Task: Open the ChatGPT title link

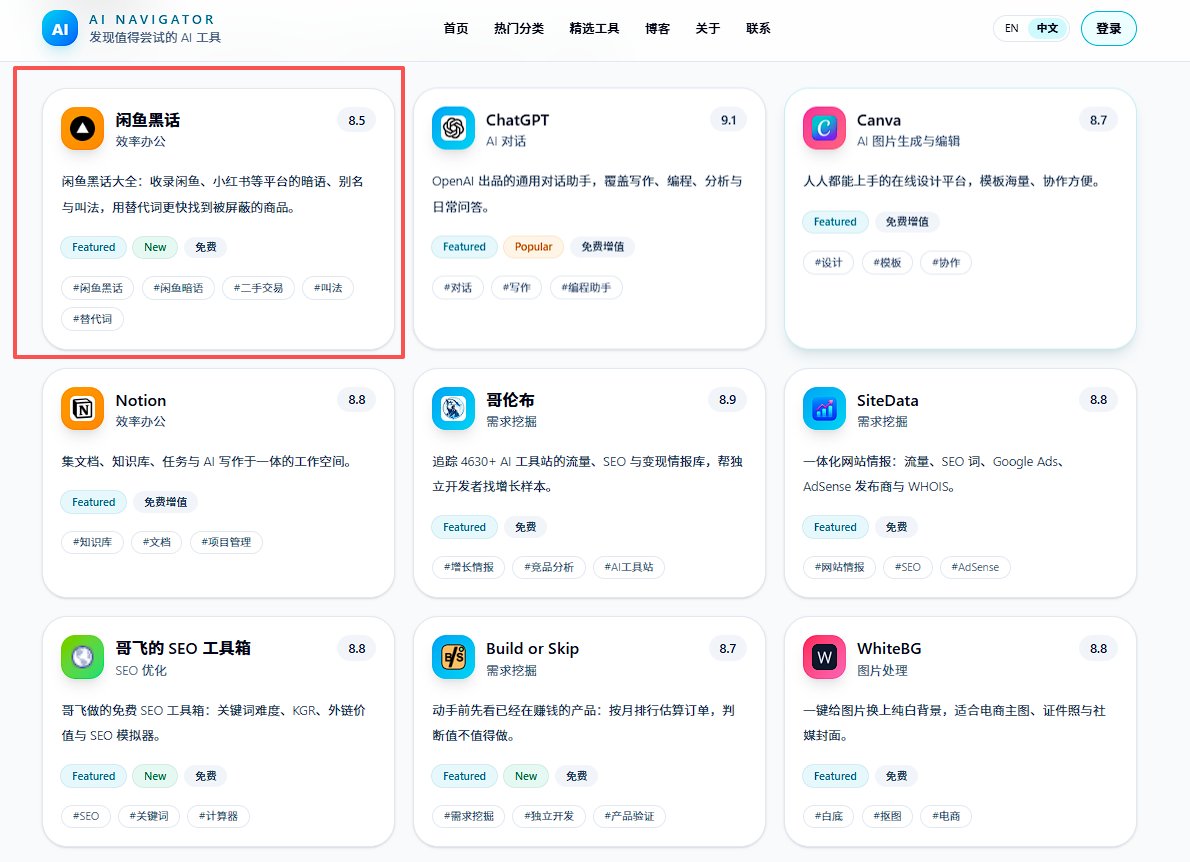Action: (518, 120)
